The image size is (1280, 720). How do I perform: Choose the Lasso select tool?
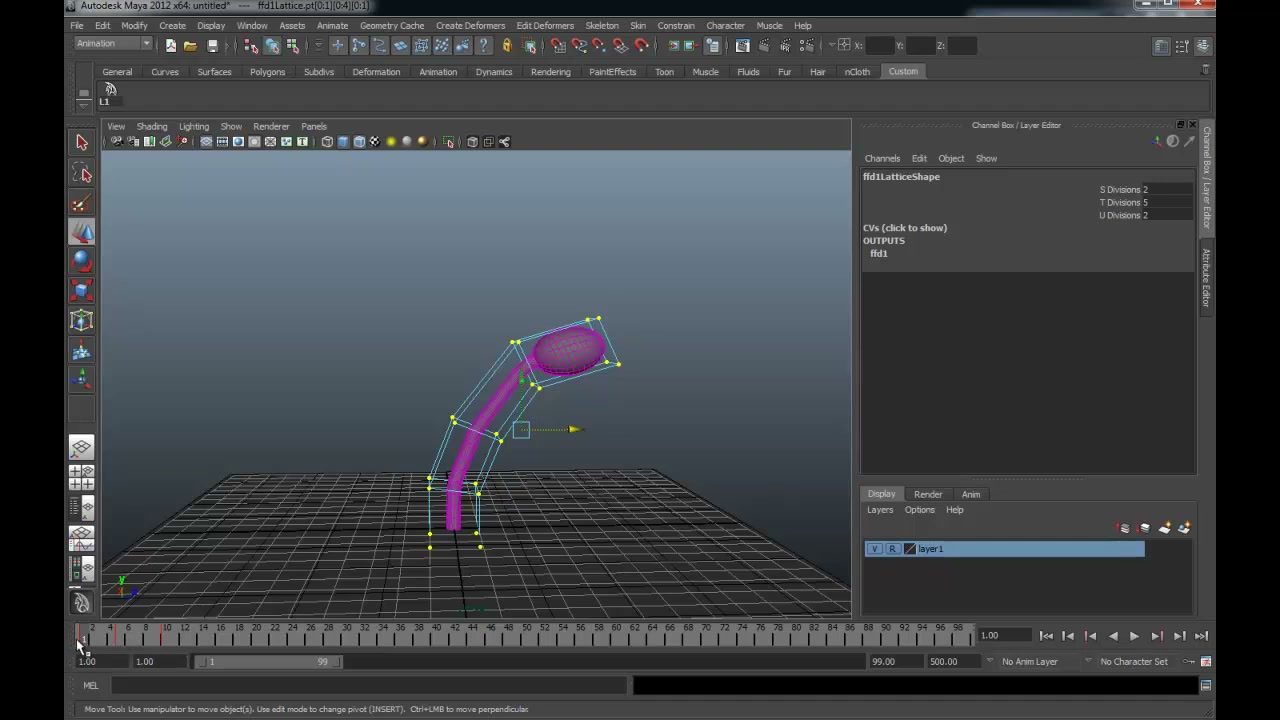[82, 174]
